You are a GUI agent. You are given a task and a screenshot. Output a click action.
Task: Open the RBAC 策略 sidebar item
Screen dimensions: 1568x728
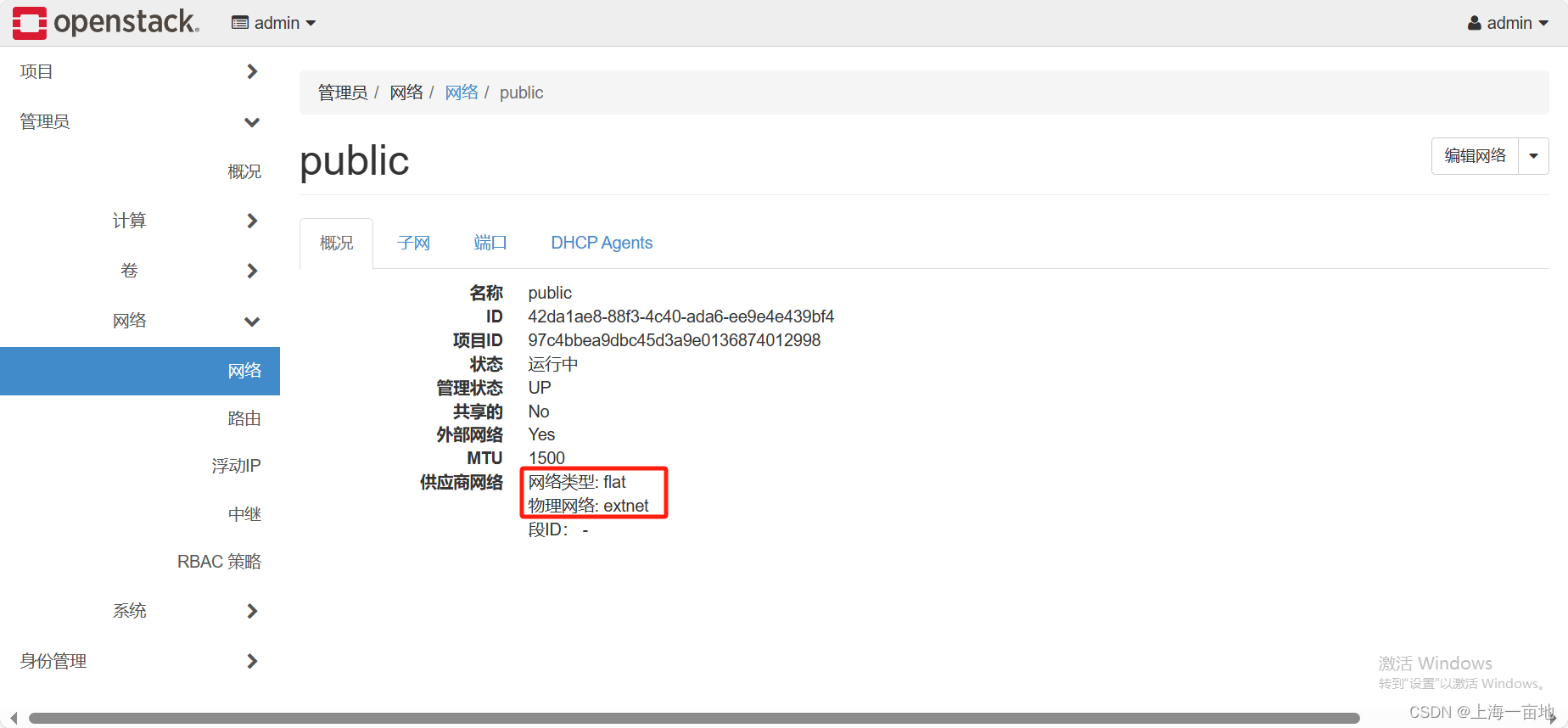(x=219, y=562)
